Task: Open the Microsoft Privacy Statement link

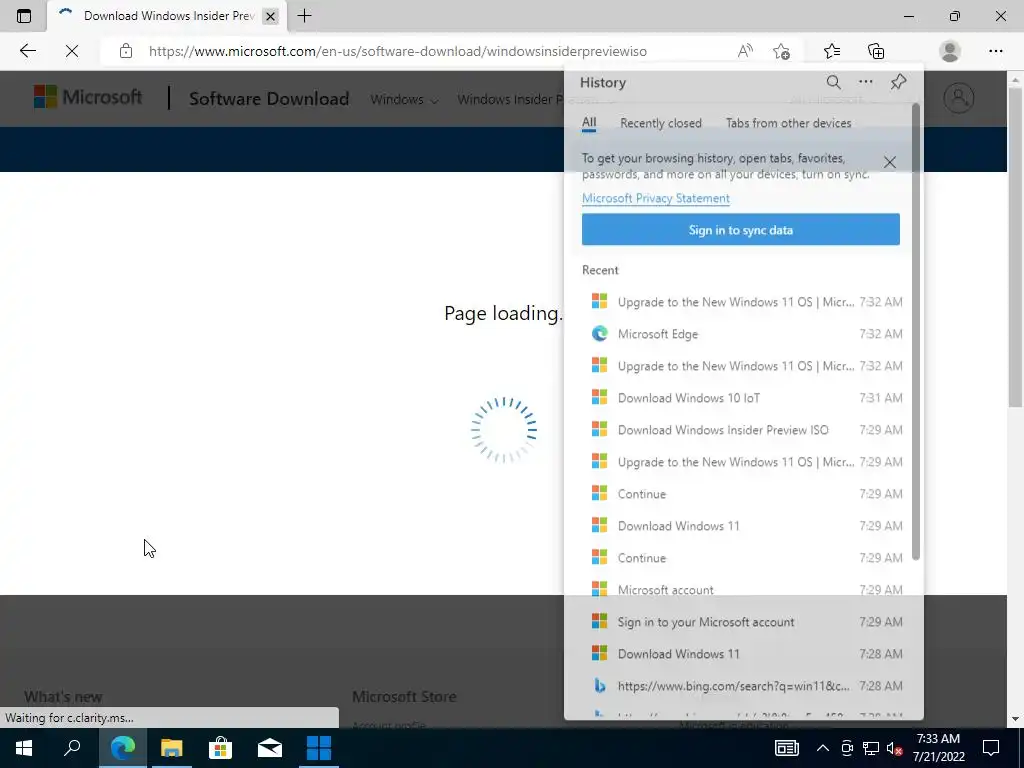Action: tap(656, 199)
